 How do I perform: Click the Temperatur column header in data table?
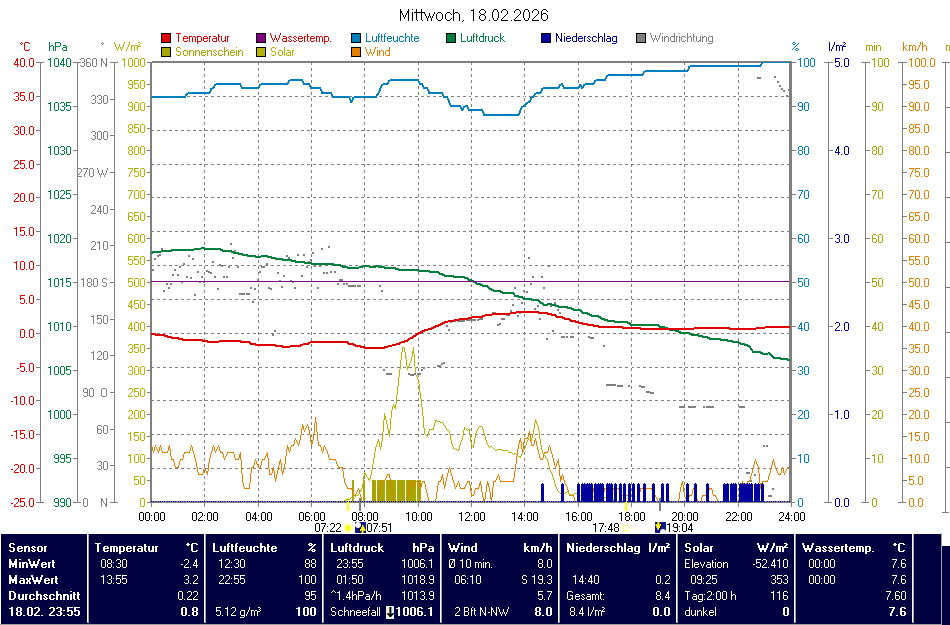tap(127, 548)
